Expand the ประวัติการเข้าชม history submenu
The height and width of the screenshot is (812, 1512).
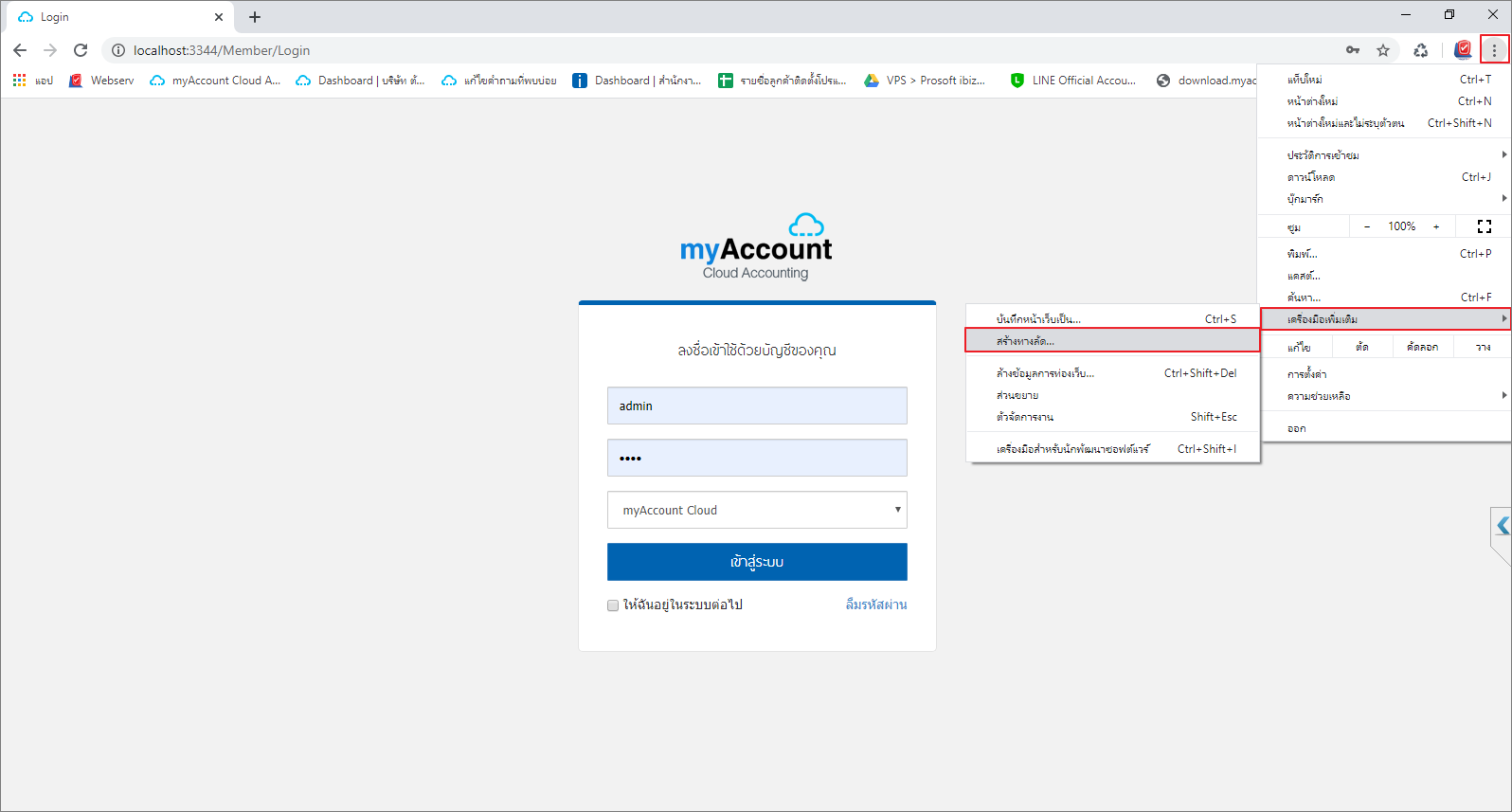click(1385, 155)
